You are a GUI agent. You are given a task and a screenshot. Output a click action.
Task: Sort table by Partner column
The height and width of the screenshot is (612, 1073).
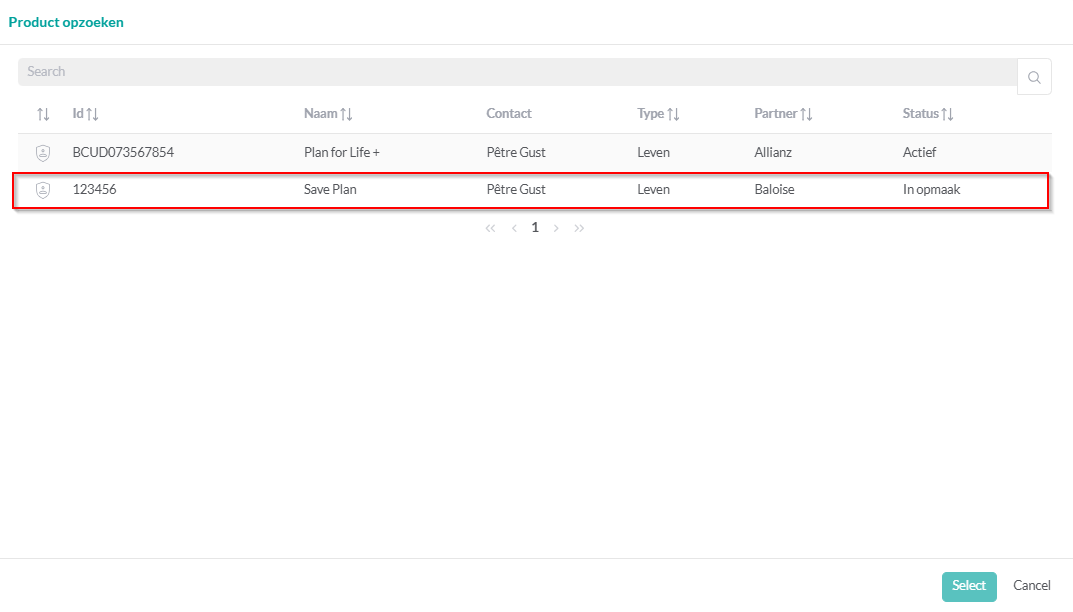[x=806, y=114]
